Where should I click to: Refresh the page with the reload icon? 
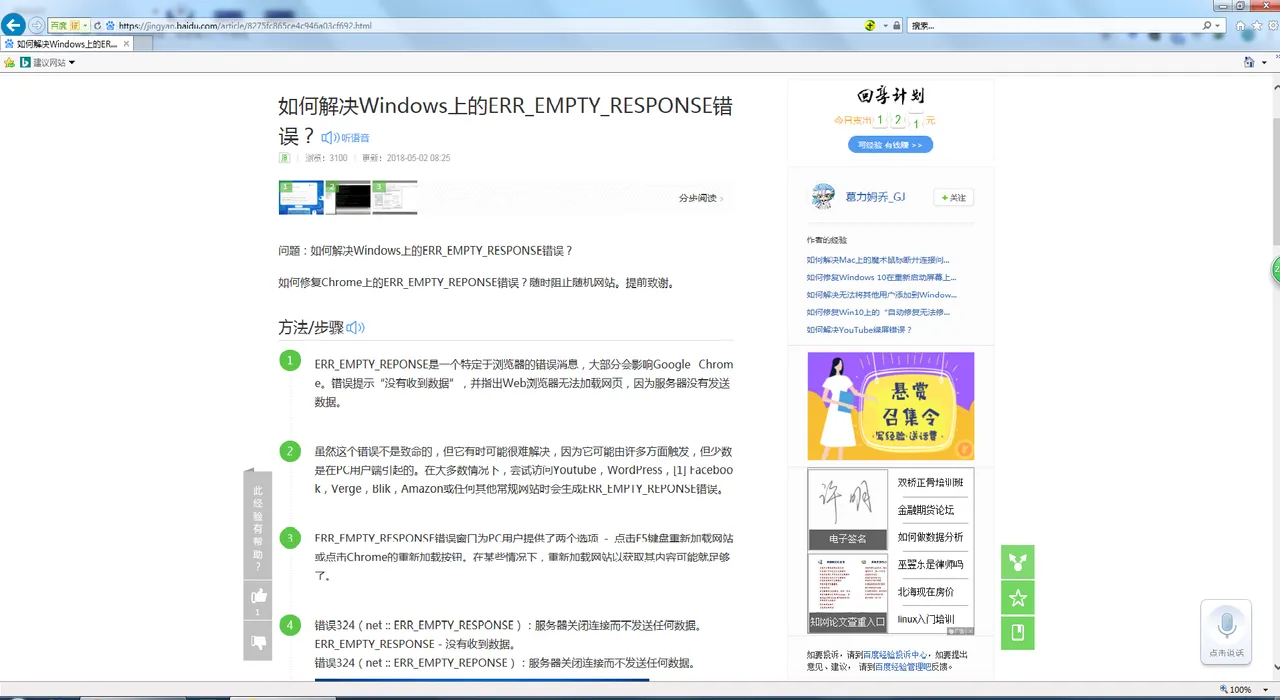pyautogui.click(x=98, y=25)
